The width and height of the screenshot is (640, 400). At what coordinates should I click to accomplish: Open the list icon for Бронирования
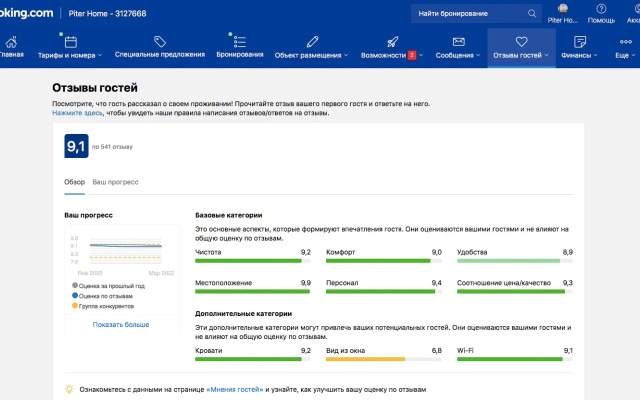[240, 42]
